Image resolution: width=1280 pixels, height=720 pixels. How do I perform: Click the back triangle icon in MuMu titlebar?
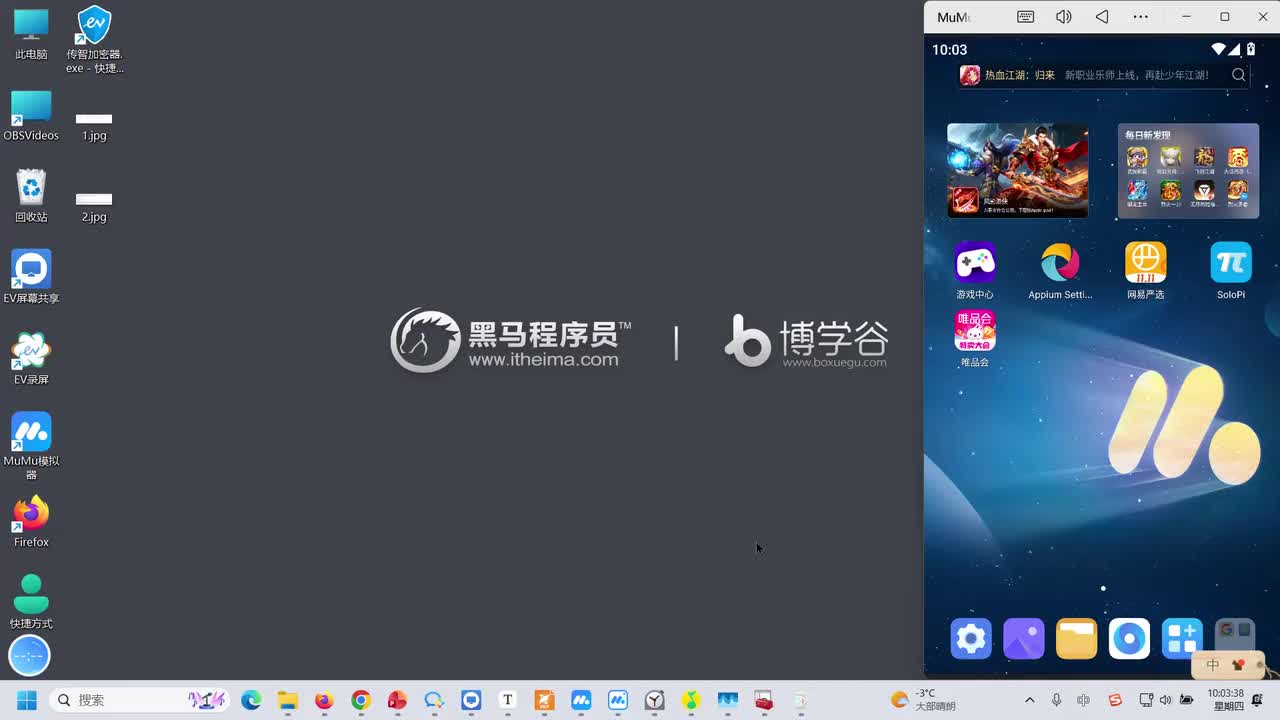[x=1102, y=17]
